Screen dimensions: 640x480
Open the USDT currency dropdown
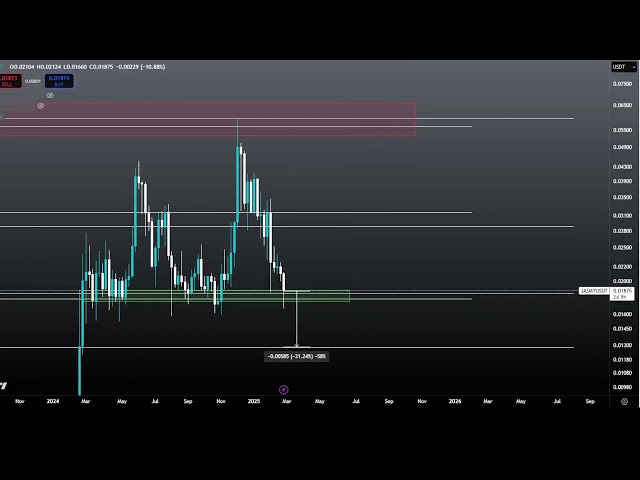pyautogui.click(x=623, y=67)
